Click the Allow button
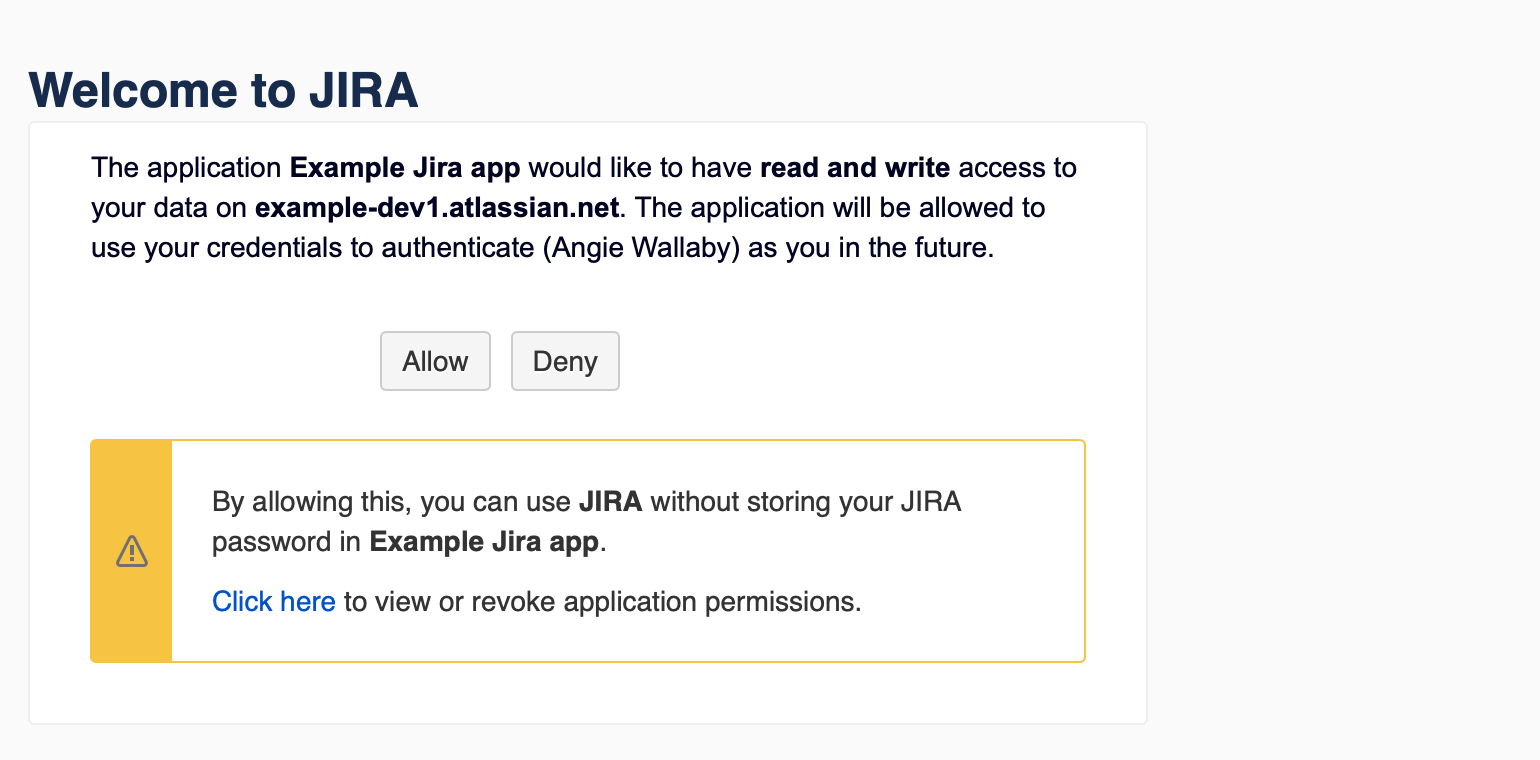This screenshot has width=1540, height=760. pos(435,361)
